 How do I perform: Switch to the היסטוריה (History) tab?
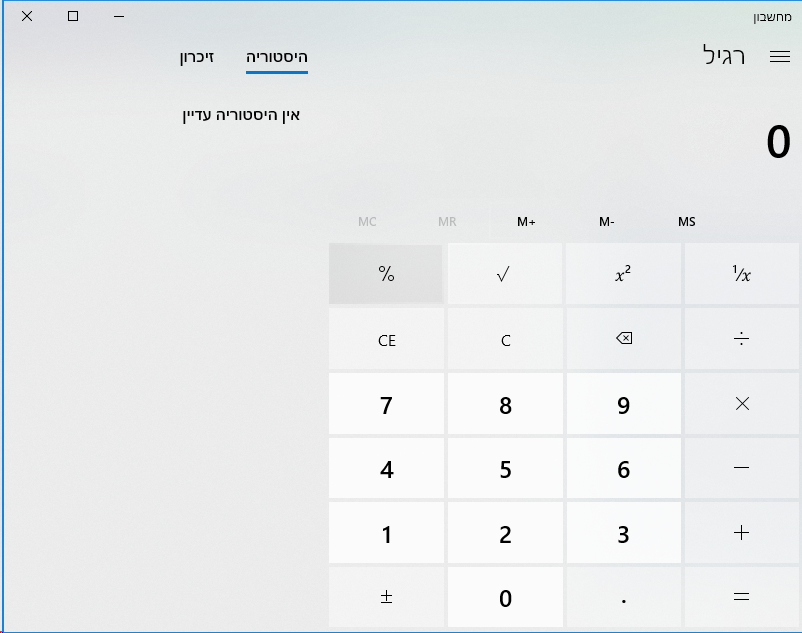click(x=277, y=57)
